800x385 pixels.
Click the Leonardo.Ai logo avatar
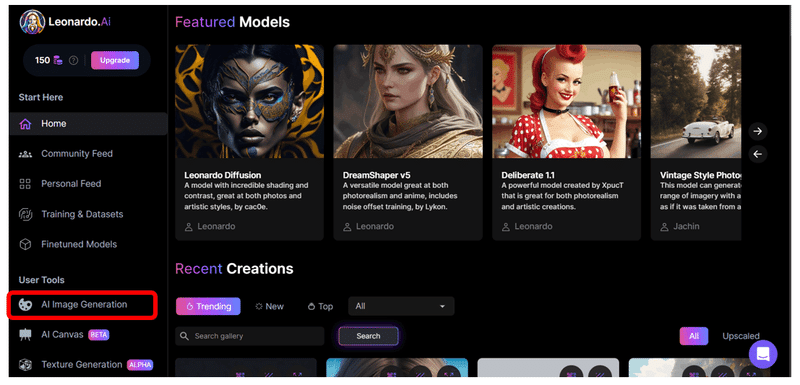tap(32, 22)
